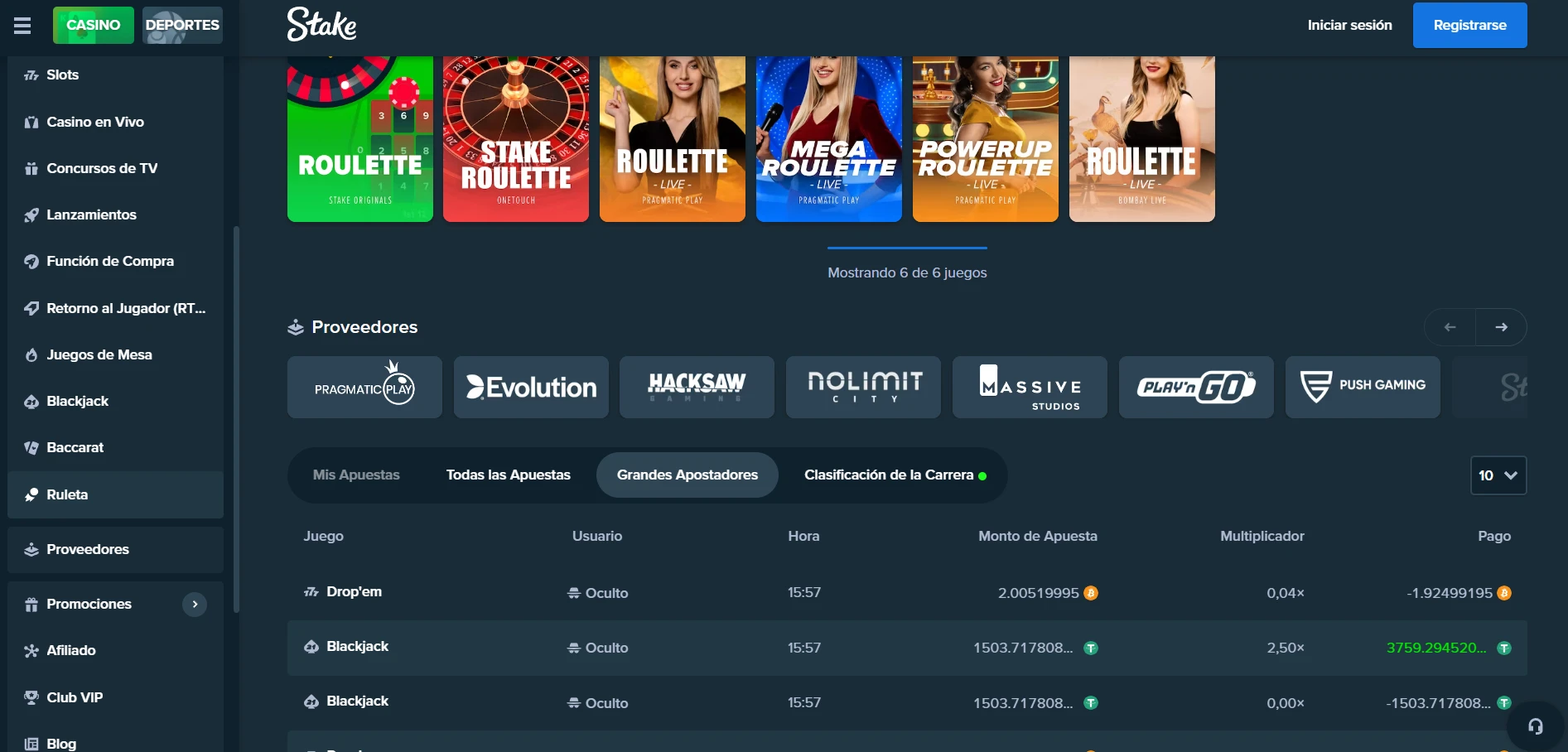Click the 0,04× multiplier value
This screenshot has width=1568, height=752.
point(1286,593)
